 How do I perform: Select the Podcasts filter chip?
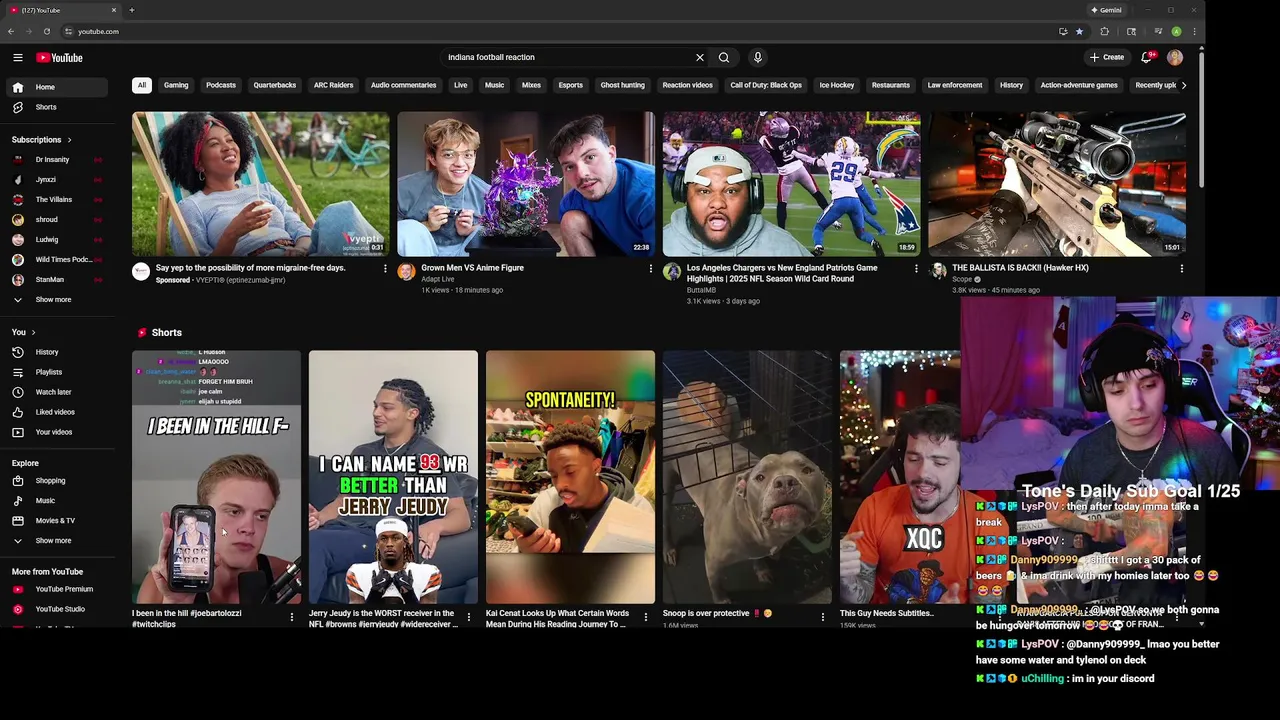click(x=221, y=85)
